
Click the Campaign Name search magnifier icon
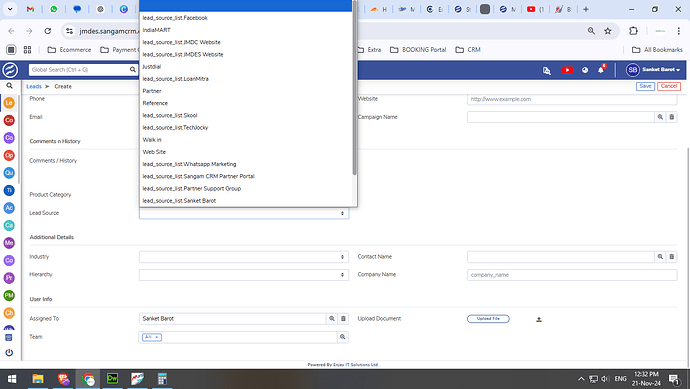660,117
